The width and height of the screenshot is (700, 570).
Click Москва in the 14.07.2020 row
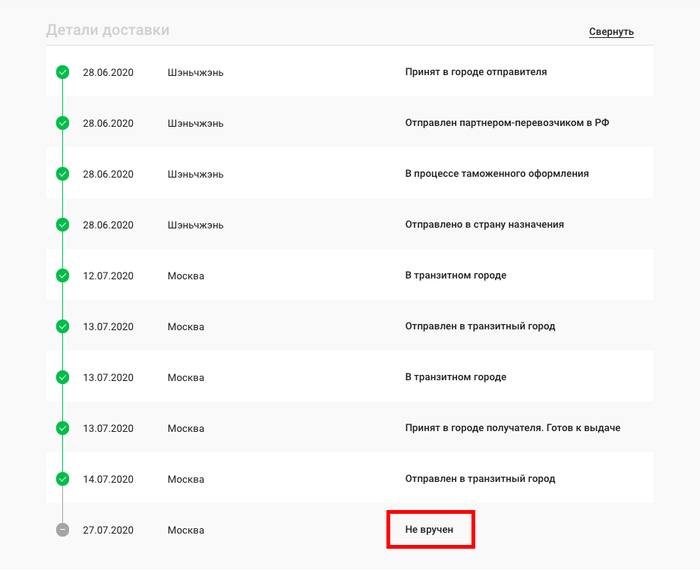coord(186,479)
